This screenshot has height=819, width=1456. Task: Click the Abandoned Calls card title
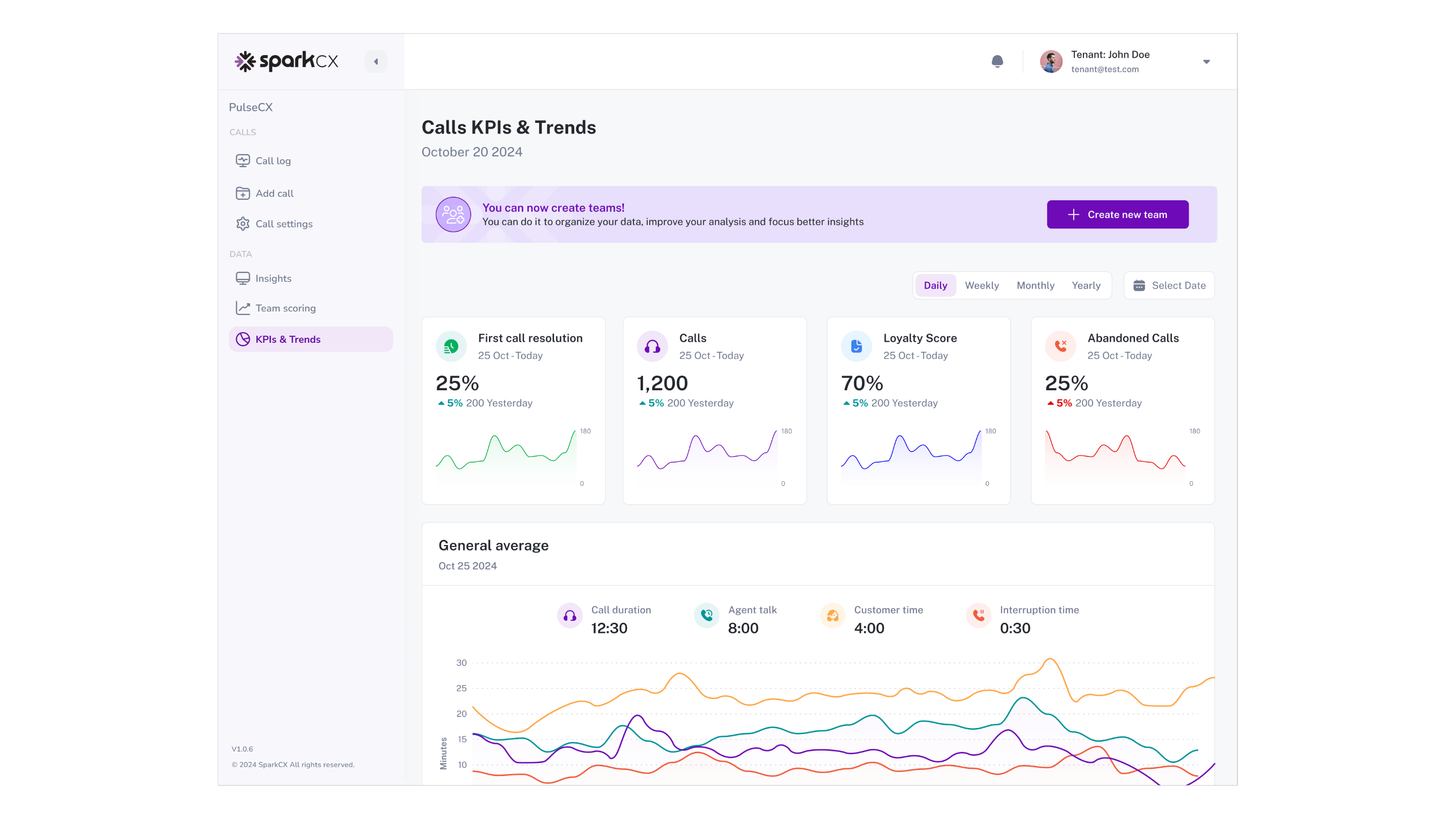pos(1133,338)
